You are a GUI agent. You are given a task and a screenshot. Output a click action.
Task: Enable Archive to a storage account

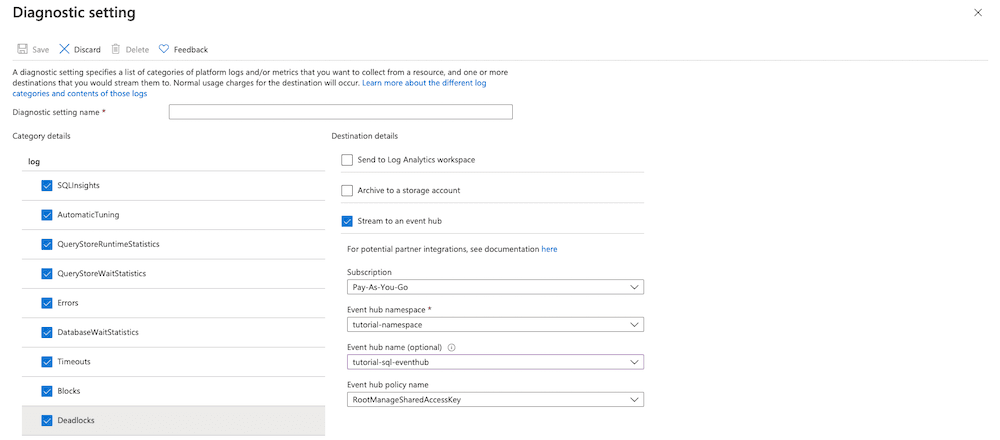pos(347,190)
